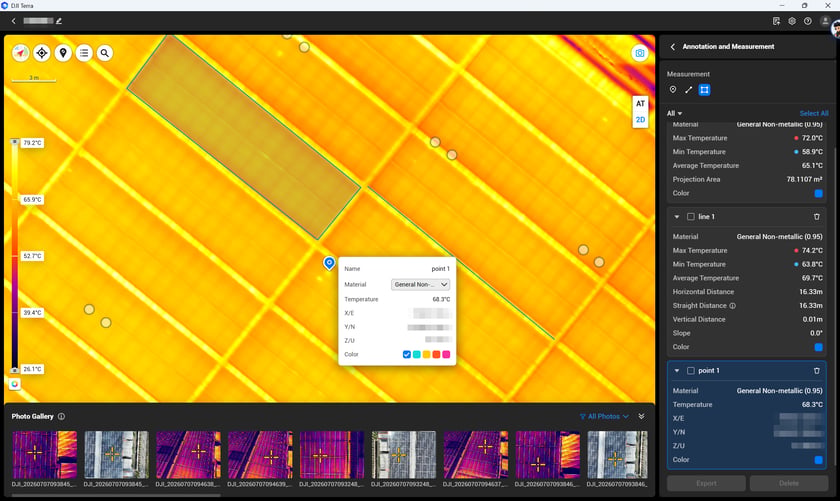Tick the point 1 checkbox
This screenshot has width=840, height=501.
click(x=691, y=370)
